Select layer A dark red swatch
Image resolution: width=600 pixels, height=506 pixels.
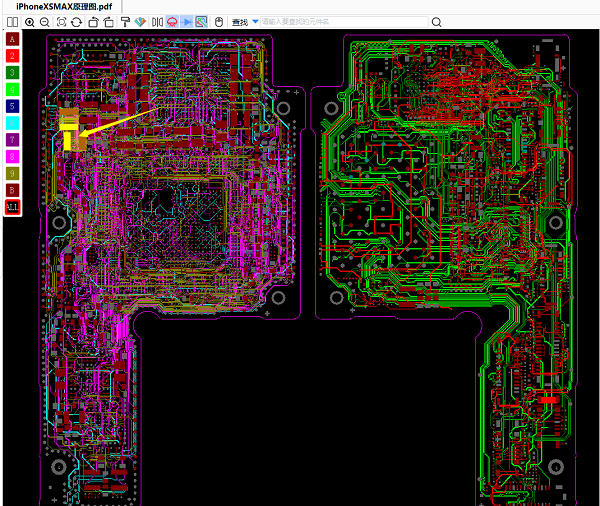click(x=12, y=39)
